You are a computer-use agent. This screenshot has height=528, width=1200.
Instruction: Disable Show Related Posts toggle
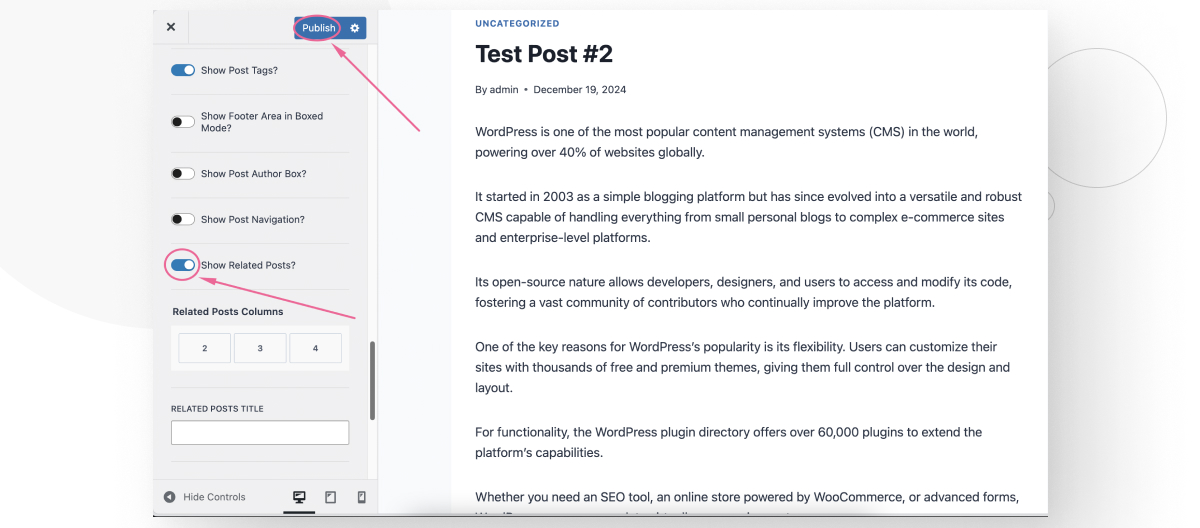coord(183,265)
